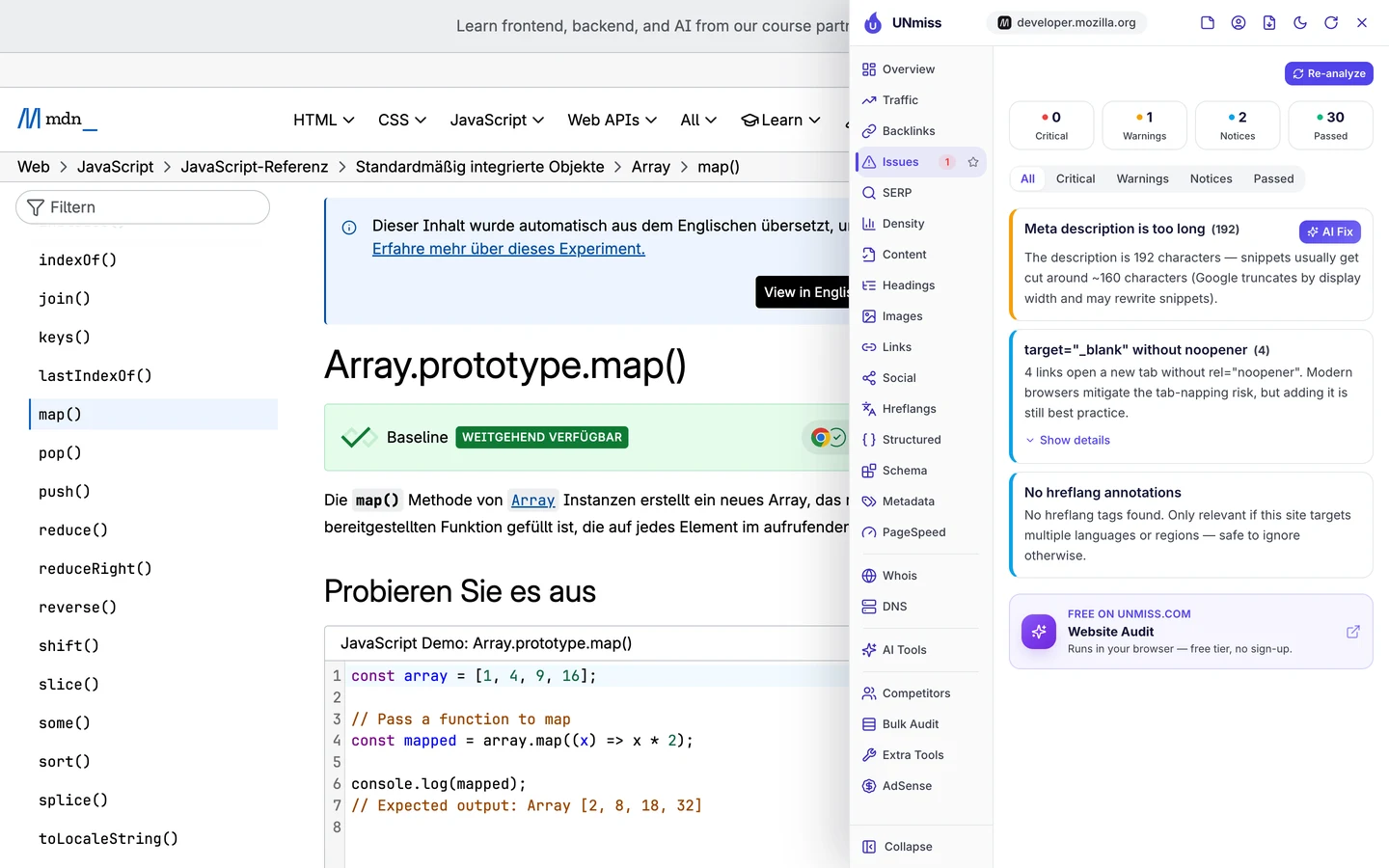The height and width of the screenshot is (868, 1389).
Task: Open the 'Erfahre mehr über dieses Experiment' link
Action: 508,249
